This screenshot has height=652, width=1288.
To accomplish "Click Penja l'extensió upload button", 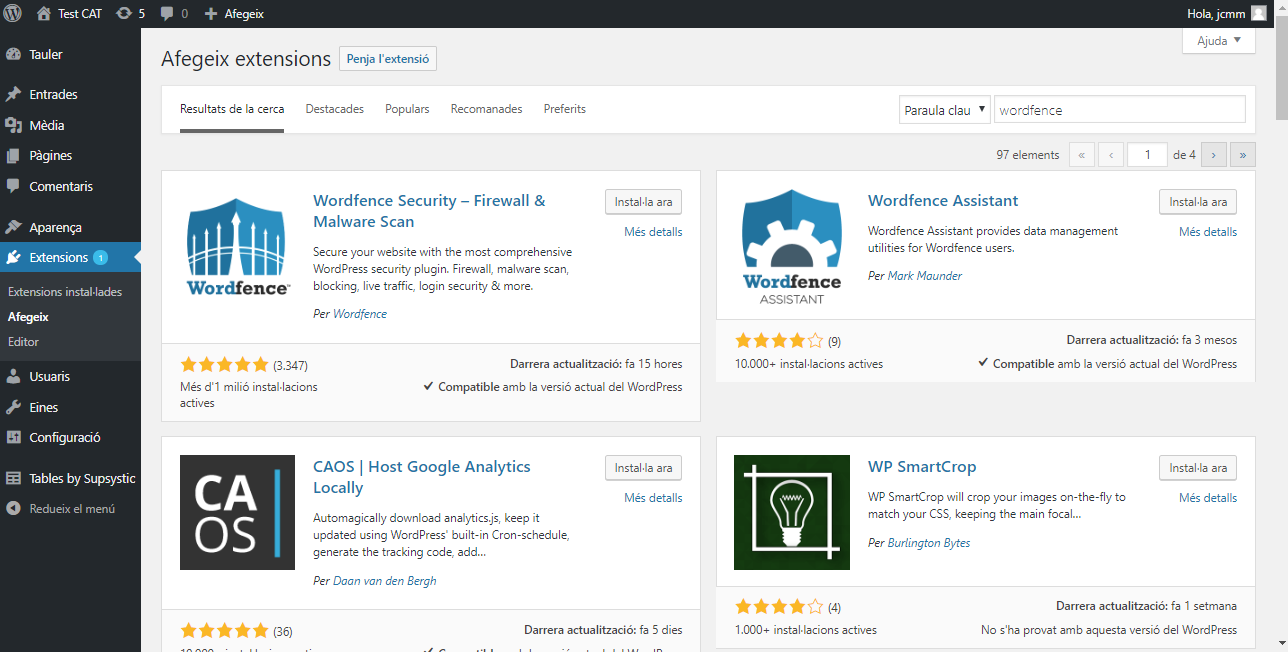I will pyautogui.click(x=388, y=59).
